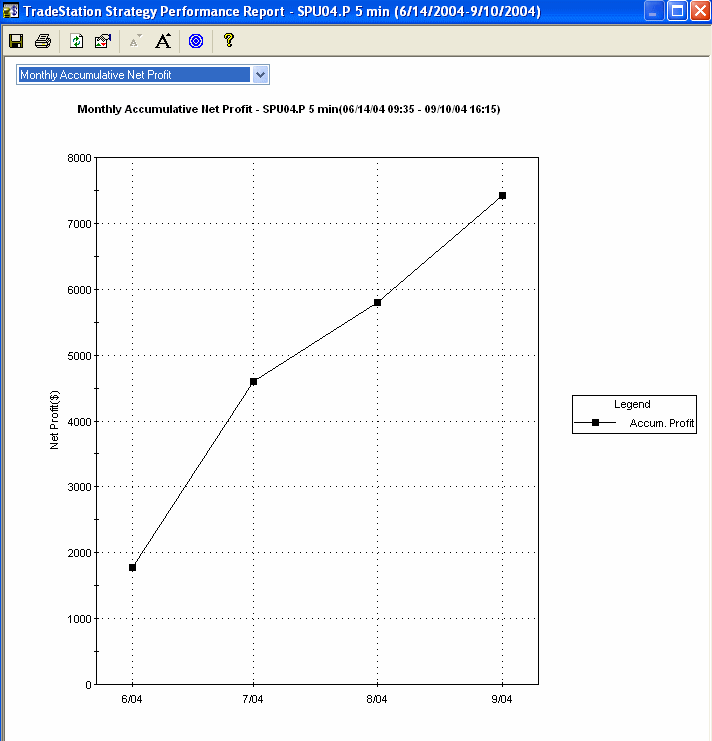Click the TradeStation app icon in title bar
712x741 pixels.
(x=10, y=10)
